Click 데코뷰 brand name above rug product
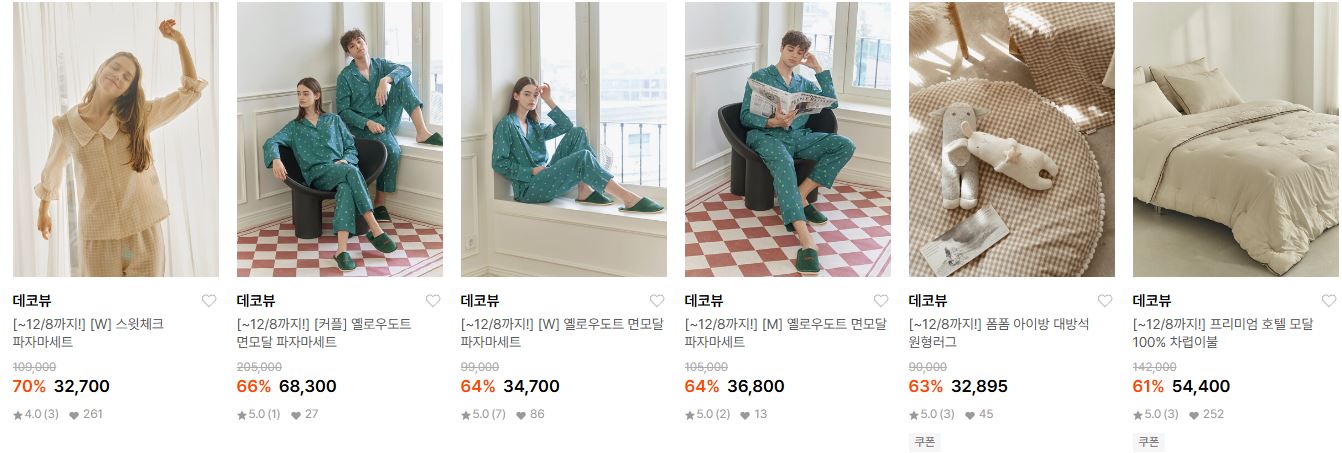 (928, 301)
